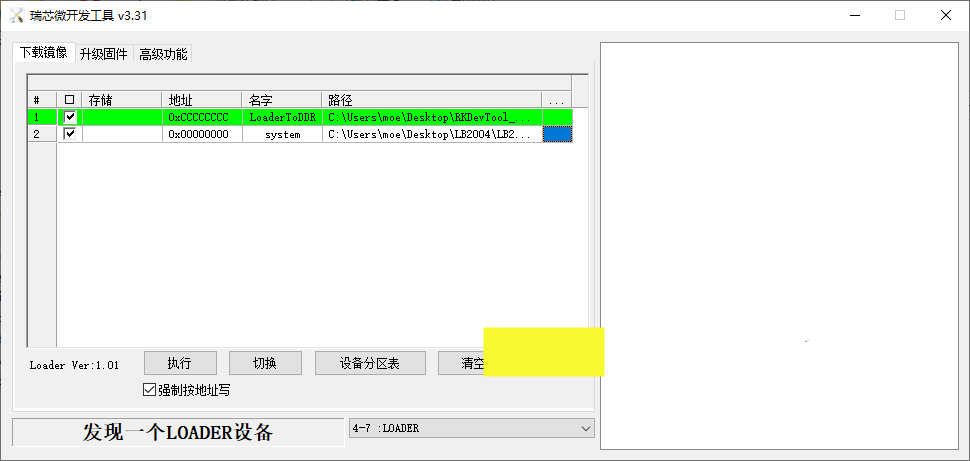This screenshot has height=461, width=970.
Task: Open 设备分区表 with its button
Action: tap(370, 363)
